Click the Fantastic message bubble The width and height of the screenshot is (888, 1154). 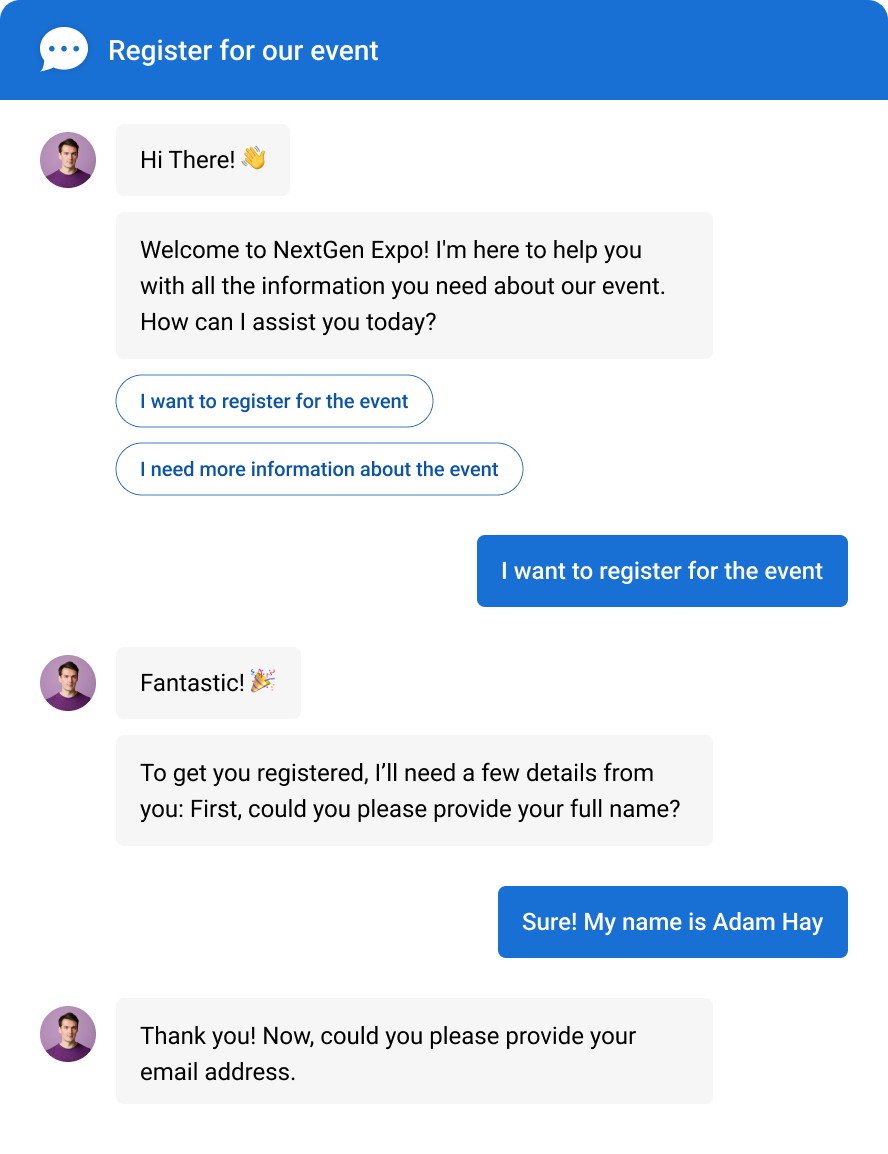208,683
